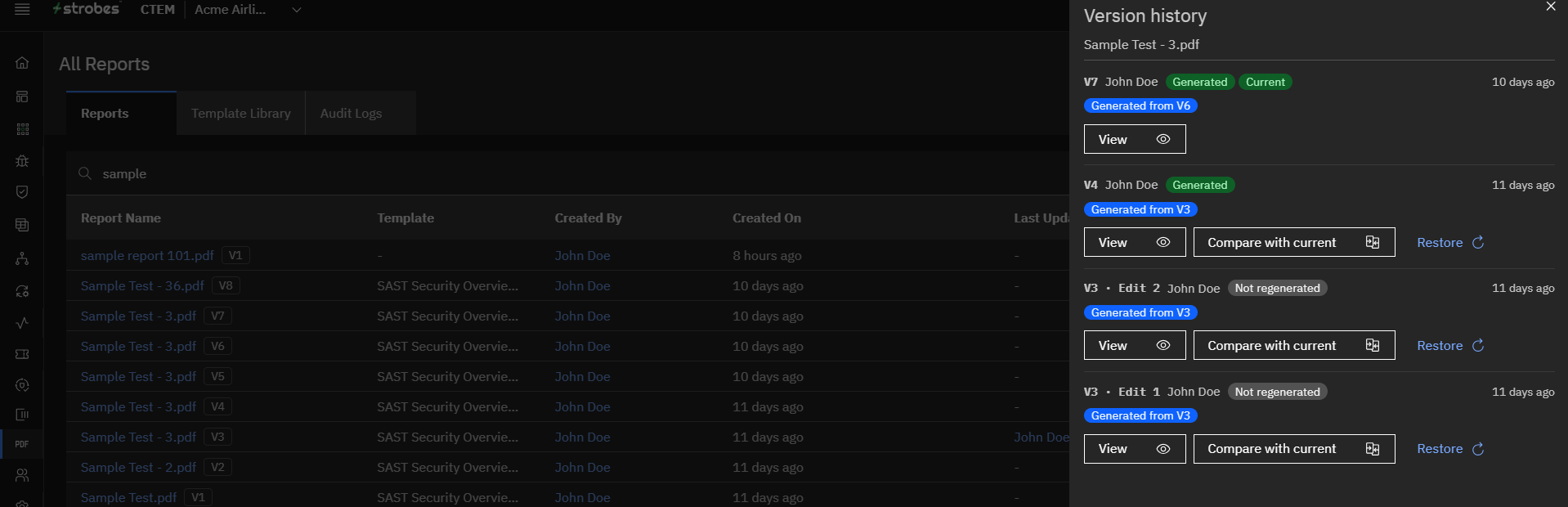Open Sample Test.pdf report
This screenshot has height=507, width=1568.
click(x=128, y=498)
